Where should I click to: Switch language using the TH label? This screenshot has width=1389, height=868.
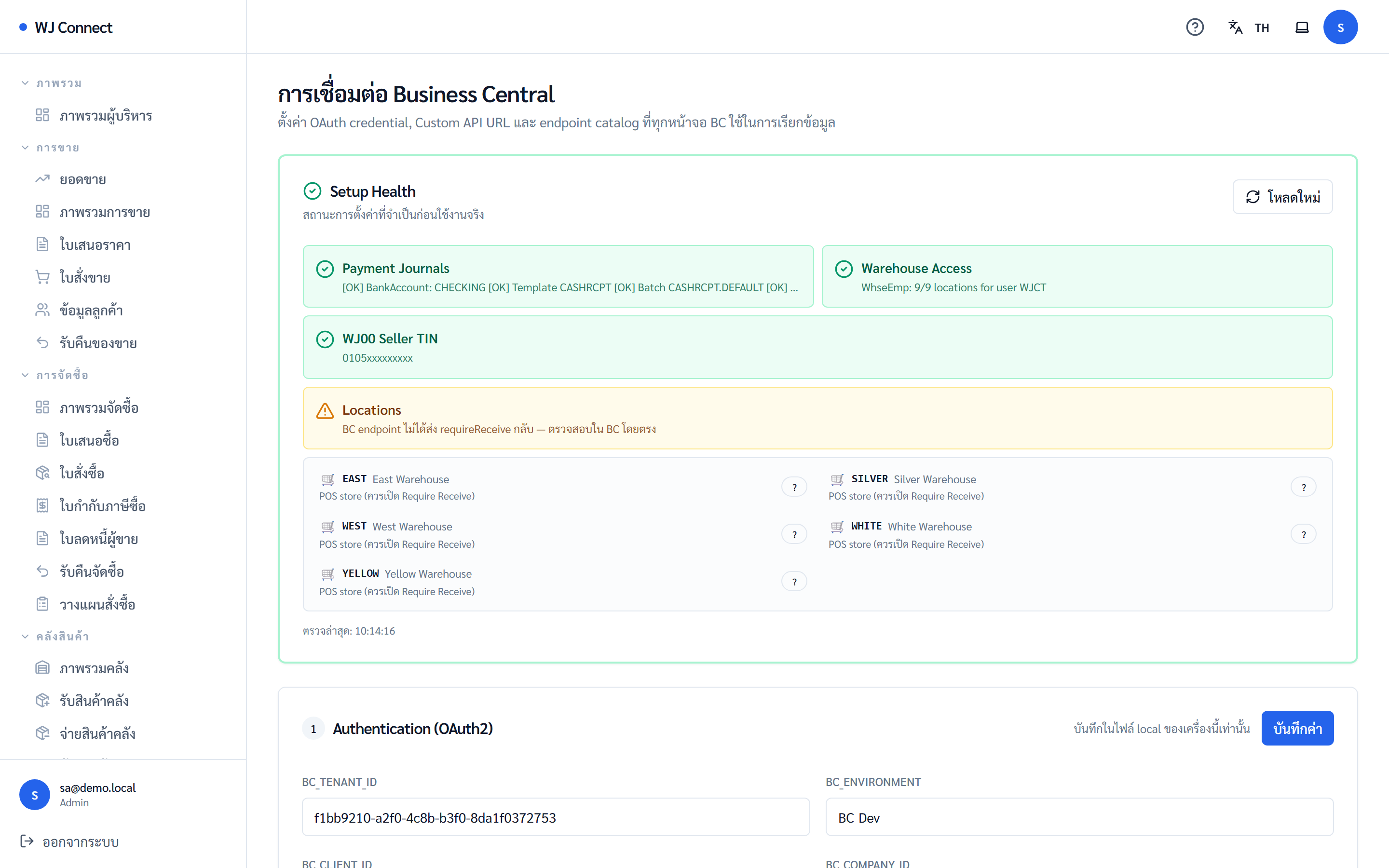[x=1261, y=27]
